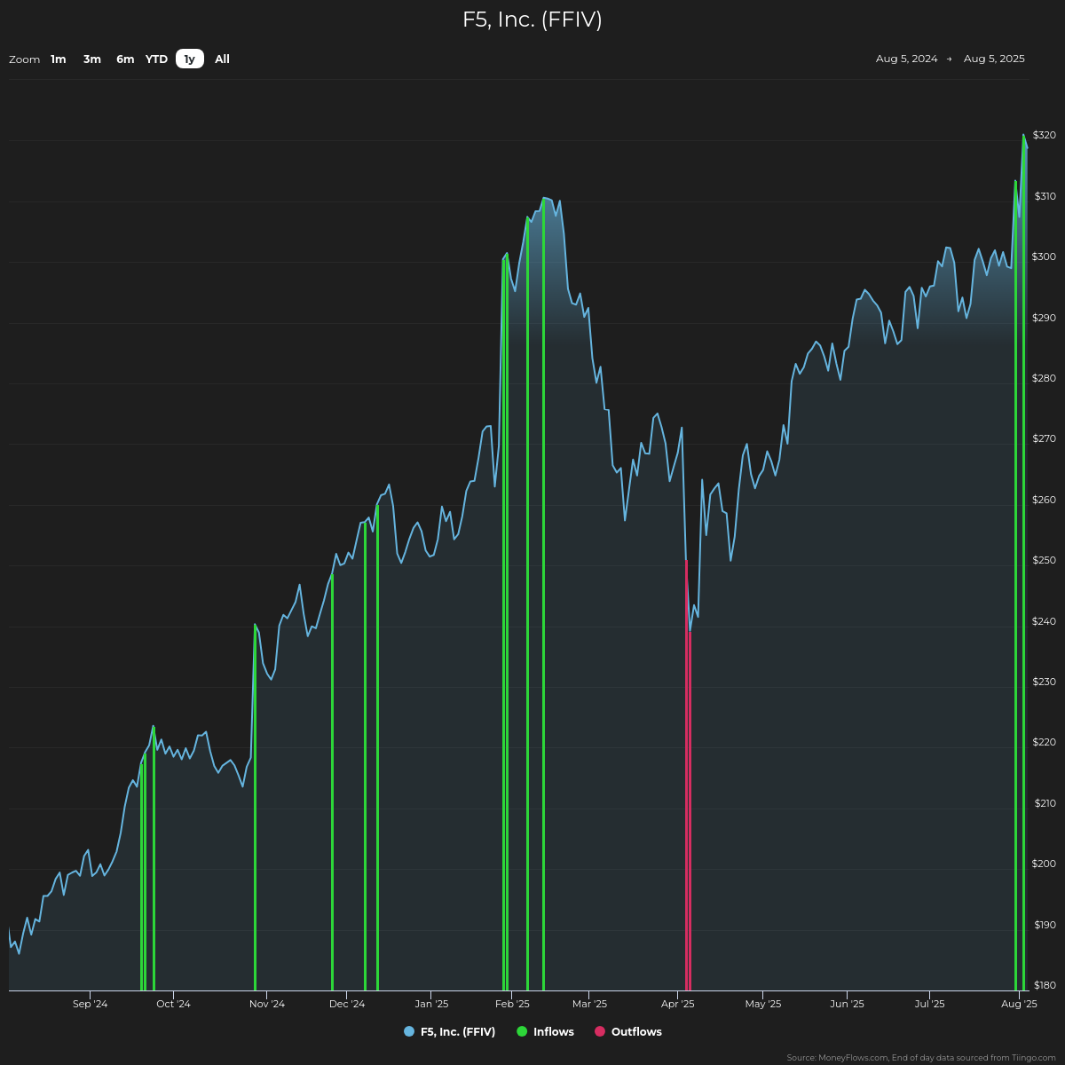1065x1065 pixels.
Task: Click the $320 price axis label
Action: click(1045, 135)
